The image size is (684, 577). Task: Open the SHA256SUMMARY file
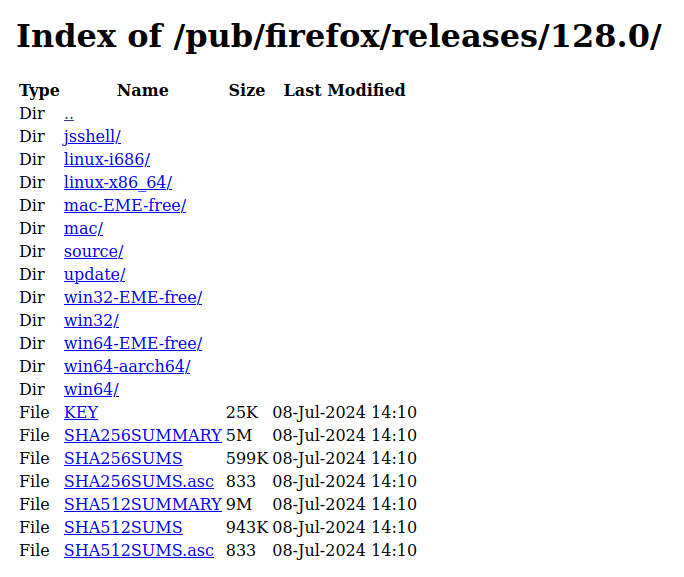pos(143,435)
